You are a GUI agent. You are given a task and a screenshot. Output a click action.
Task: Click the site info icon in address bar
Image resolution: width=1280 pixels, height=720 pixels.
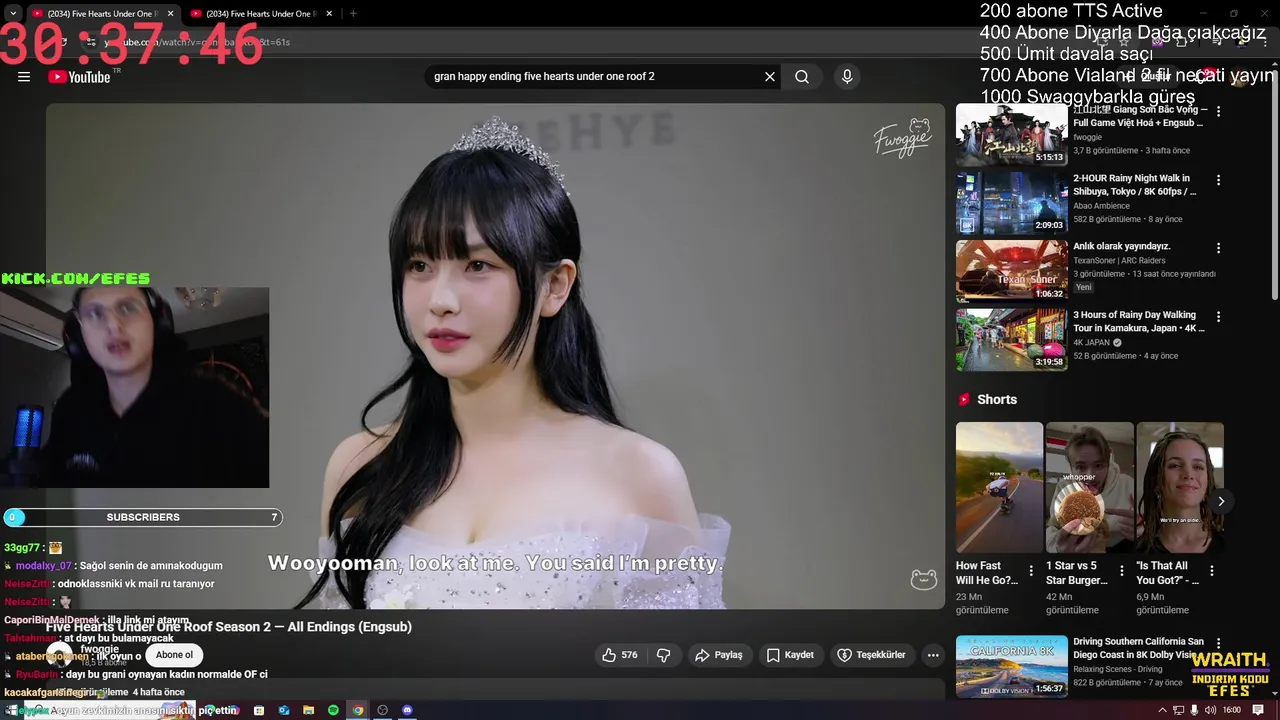[91, 42]
